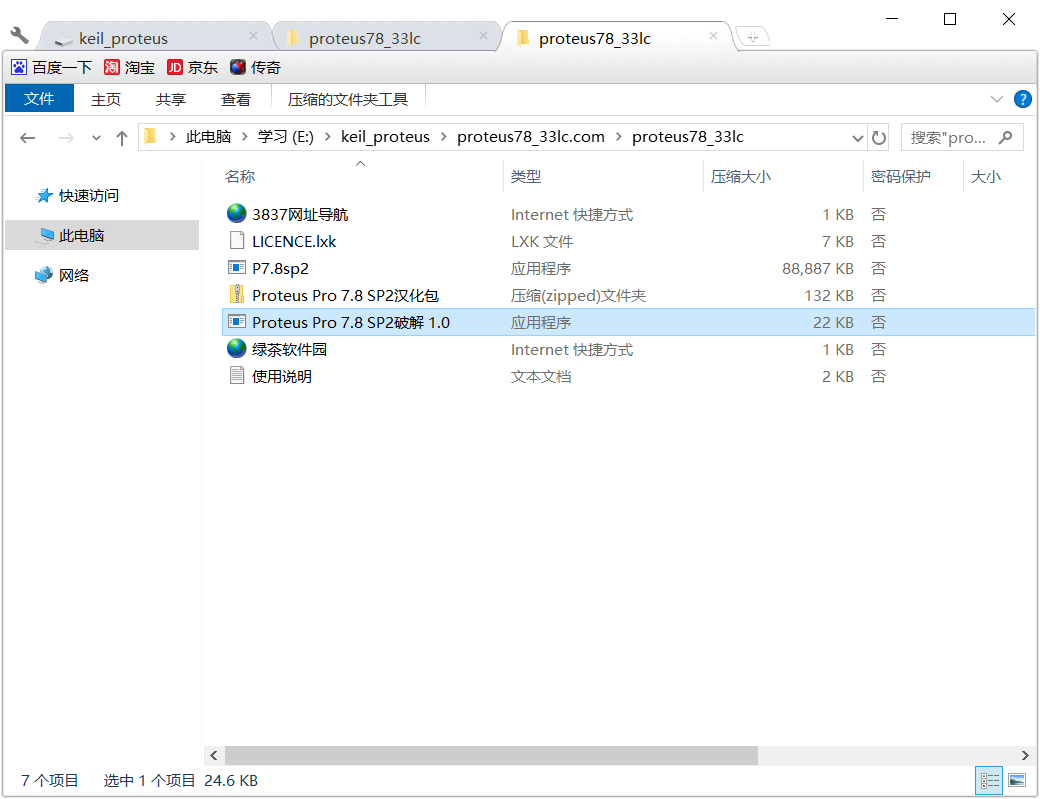Switch to large thumbnails view layout
The width and height of the screenshot is (1040, 799).
[1017, 780]
